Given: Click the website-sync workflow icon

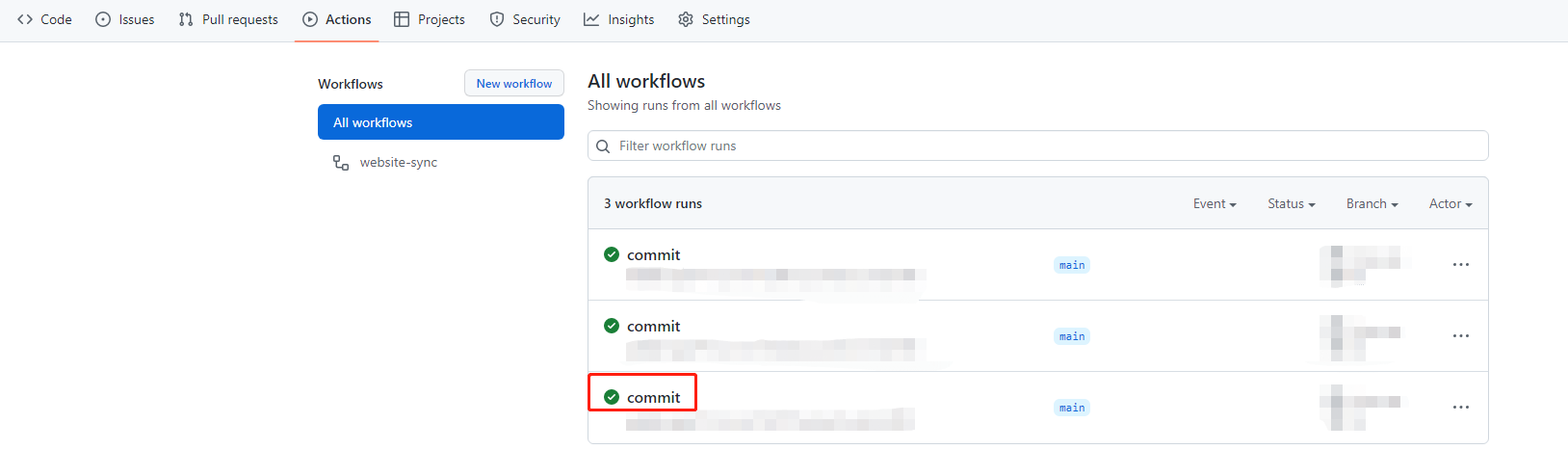Looking at the screenshot, I should pos(341,163).
